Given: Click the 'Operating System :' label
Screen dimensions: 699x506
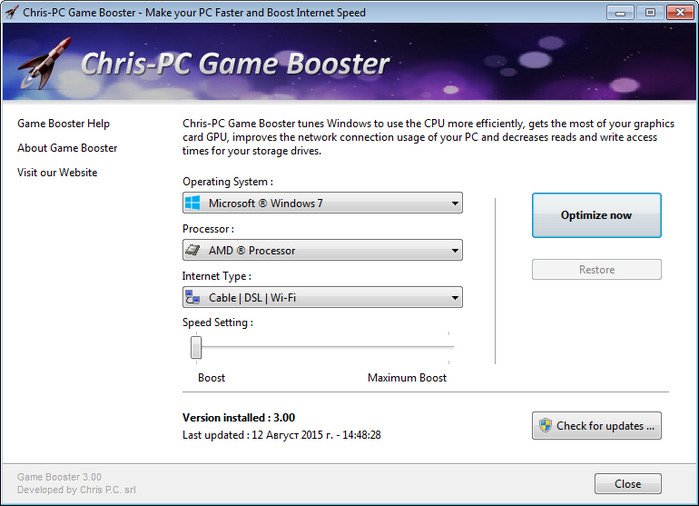Looking at the screenshot, I should (x=227, y=182).
